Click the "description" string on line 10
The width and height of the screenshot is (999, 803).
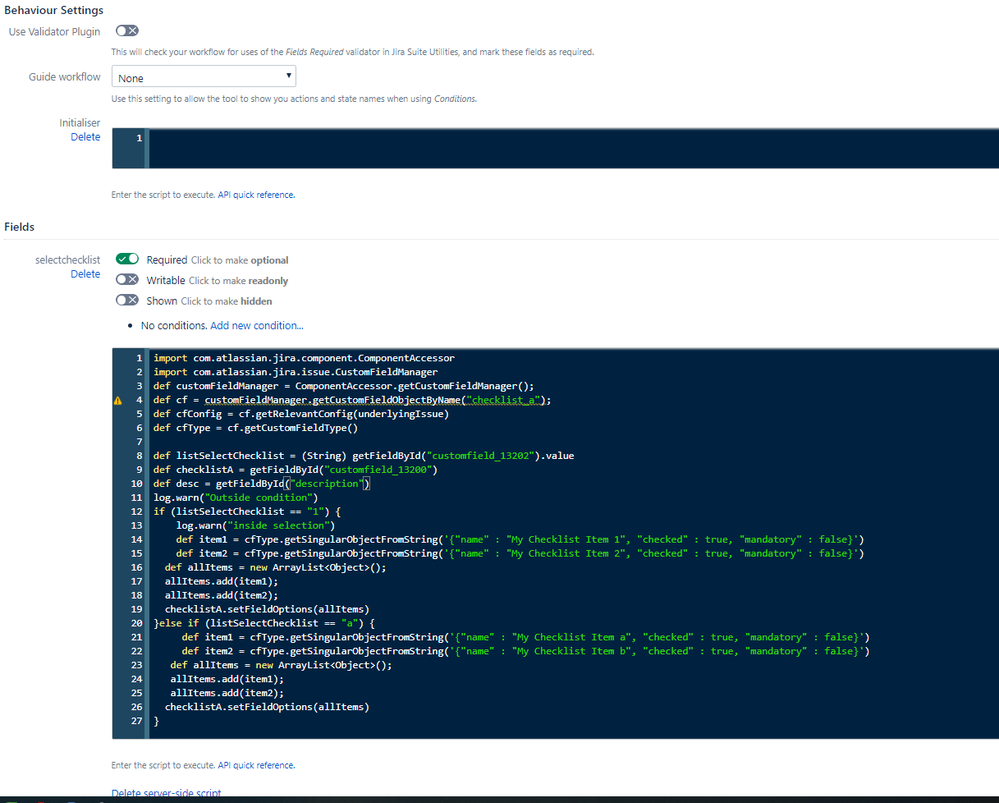coord(327,483)
